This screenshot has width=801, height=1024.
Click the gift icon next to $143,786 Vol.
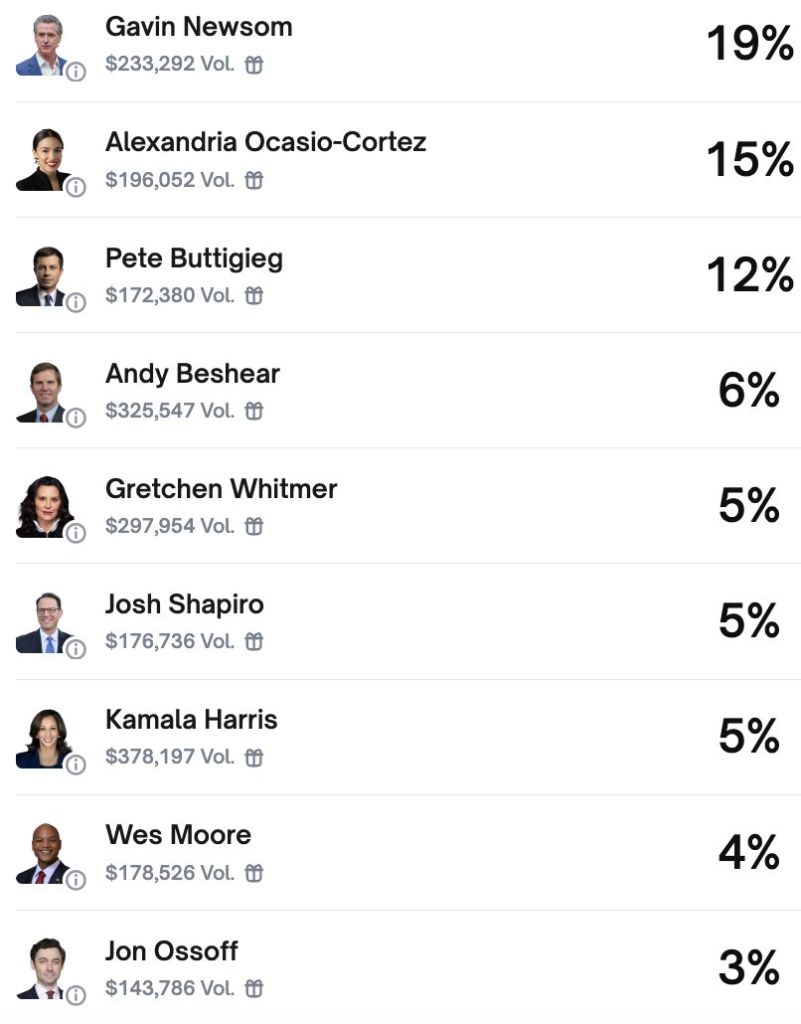click(254, 988)
